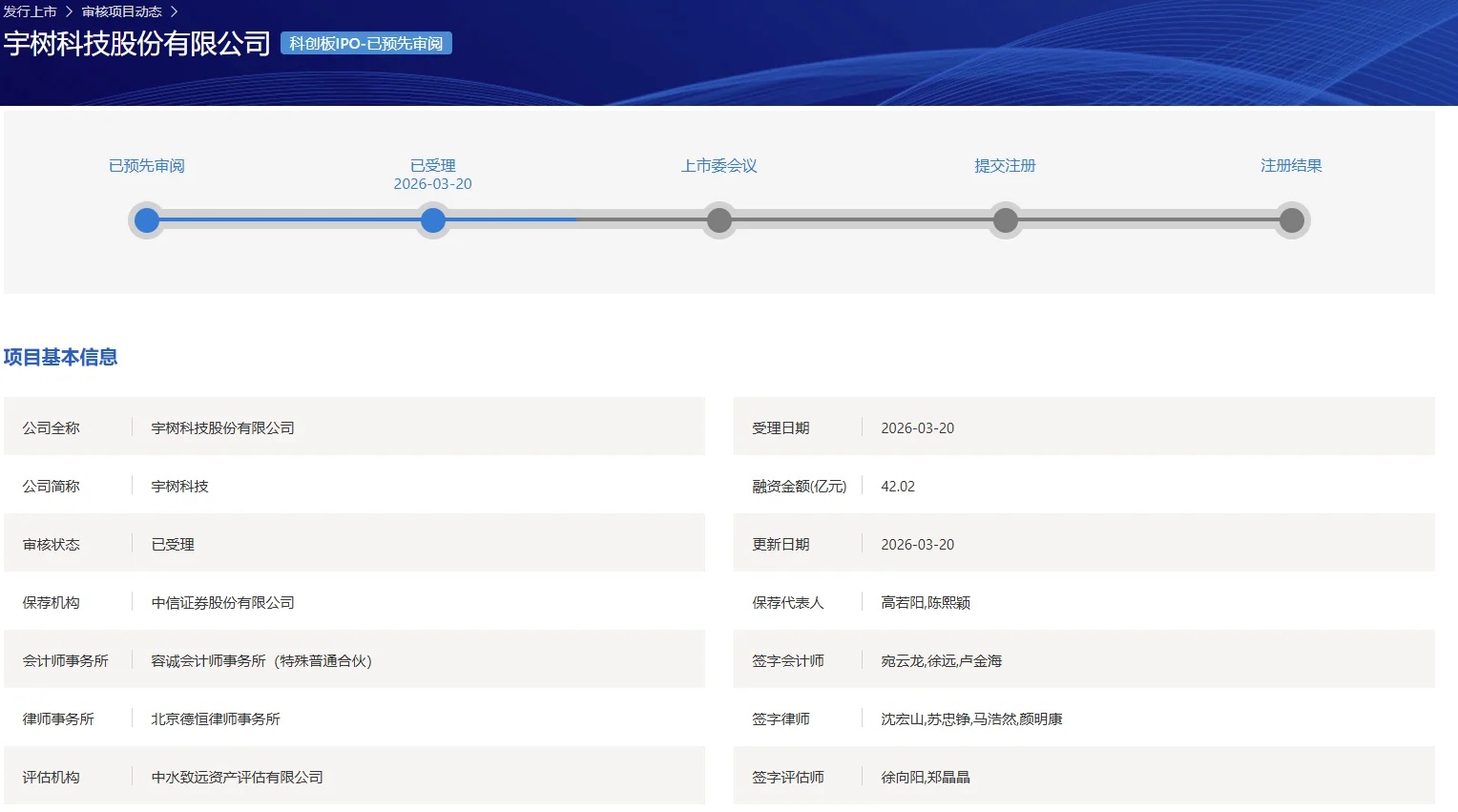Click the 2026-03-20 date under 已受理 stage
This screenshot has height=812, width=1458.
tap(433, 184)
